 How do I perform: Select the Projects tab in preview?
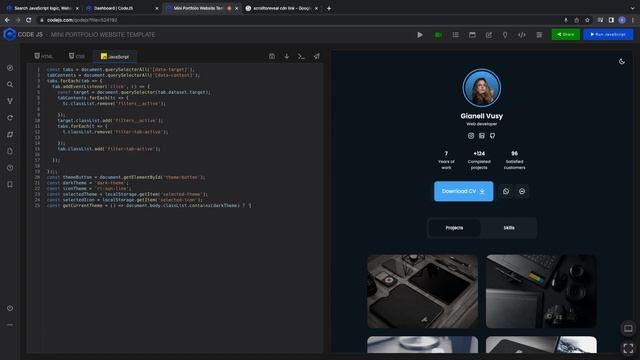point(454,228)
